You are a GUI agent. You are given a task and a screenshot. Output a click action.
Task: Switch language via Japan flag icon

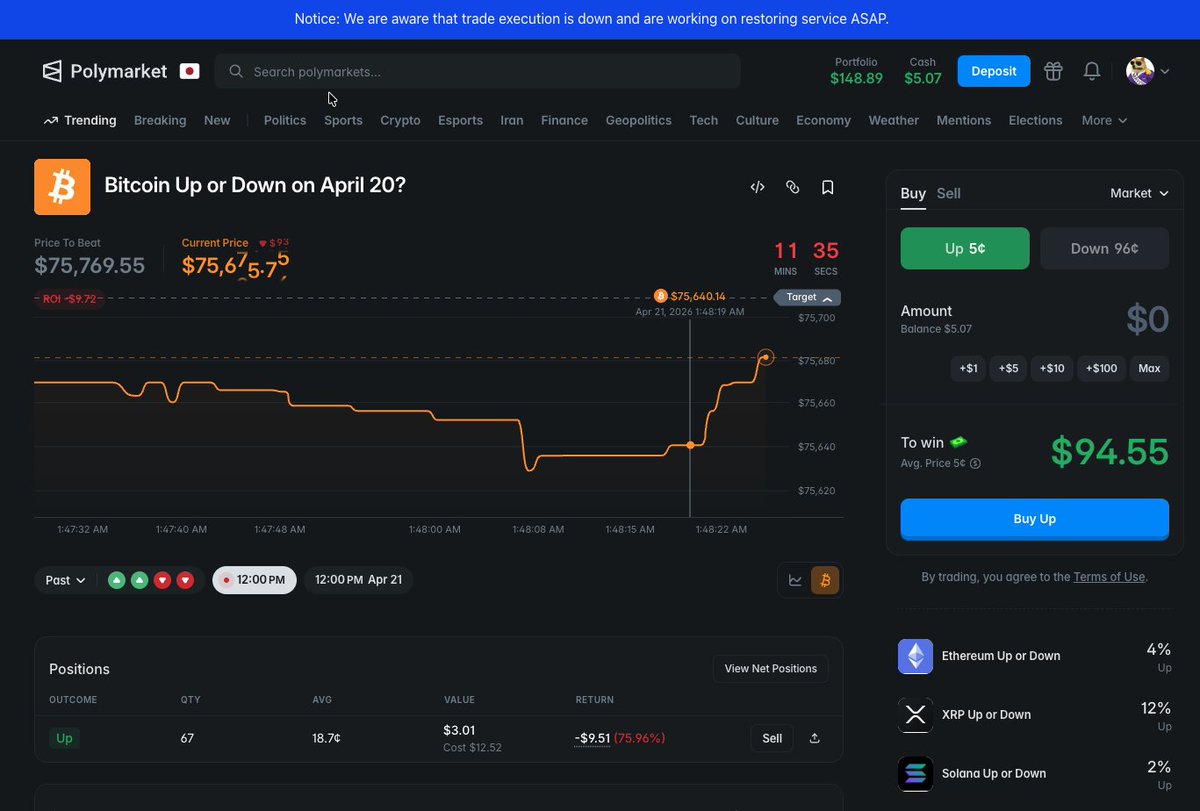(x=189, y=71)
